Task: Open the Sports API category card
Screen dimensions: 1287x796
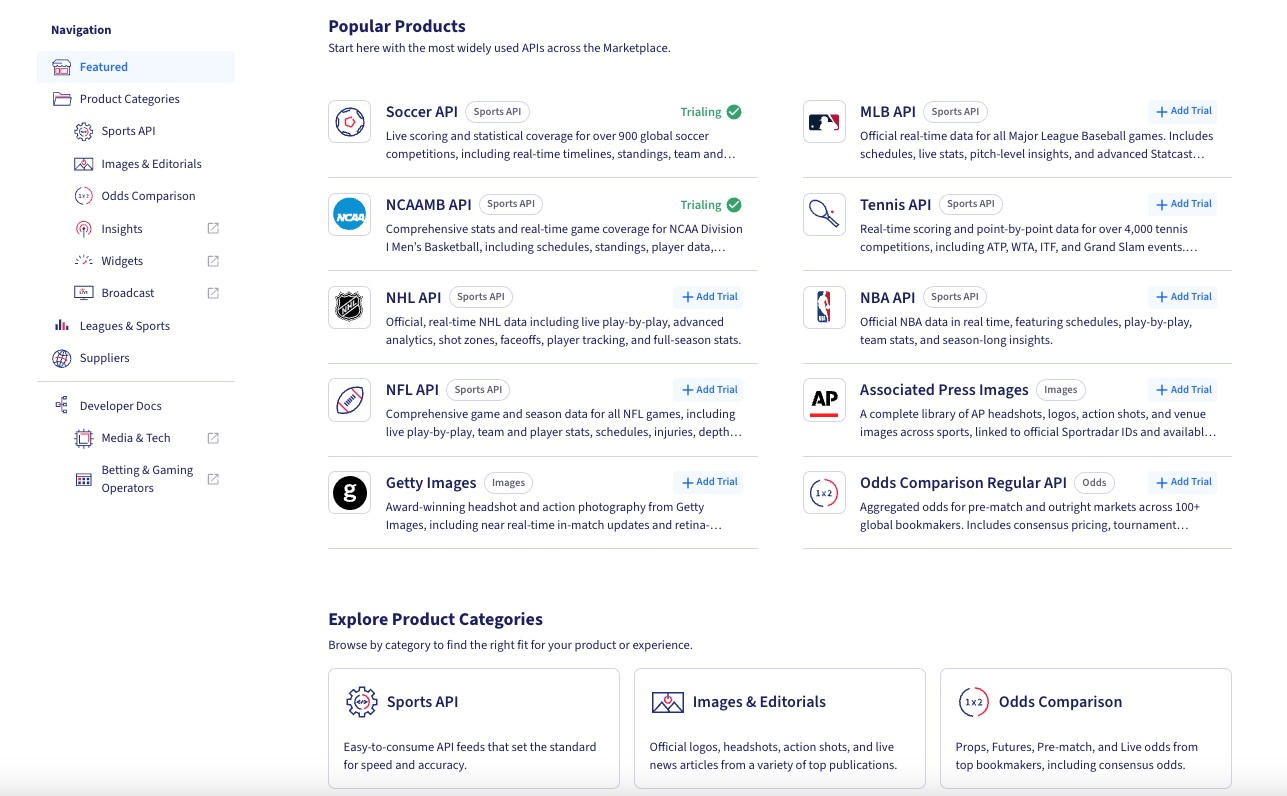Action: [x=474, y=729]
